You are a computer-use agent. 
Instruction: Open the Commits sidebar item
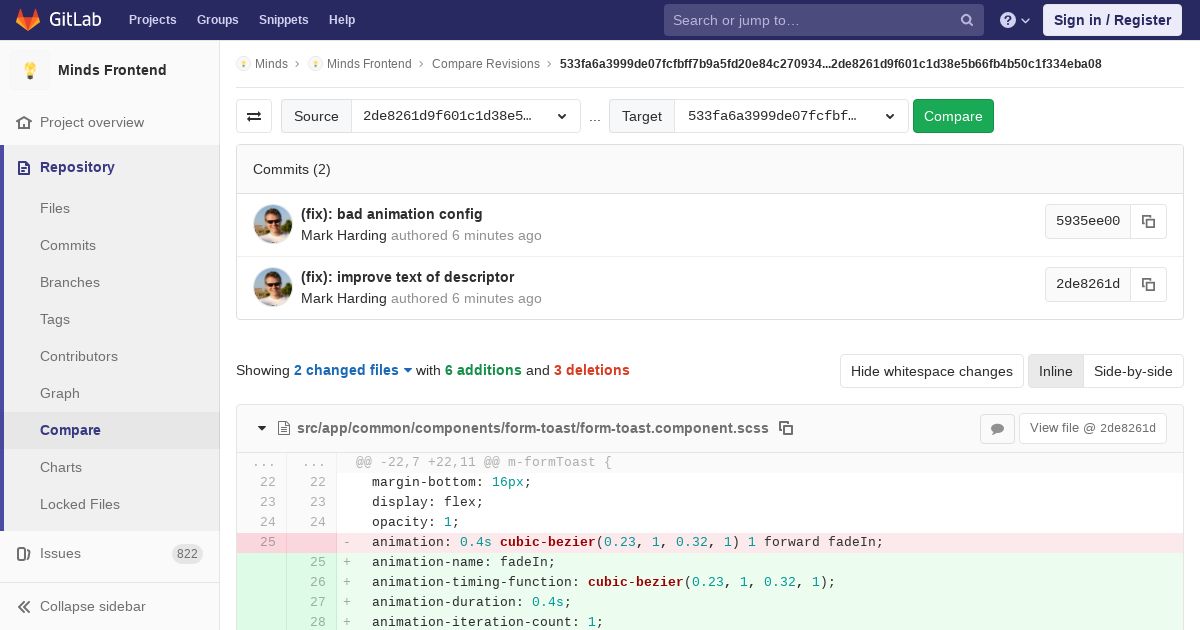[x=68, y=245]
